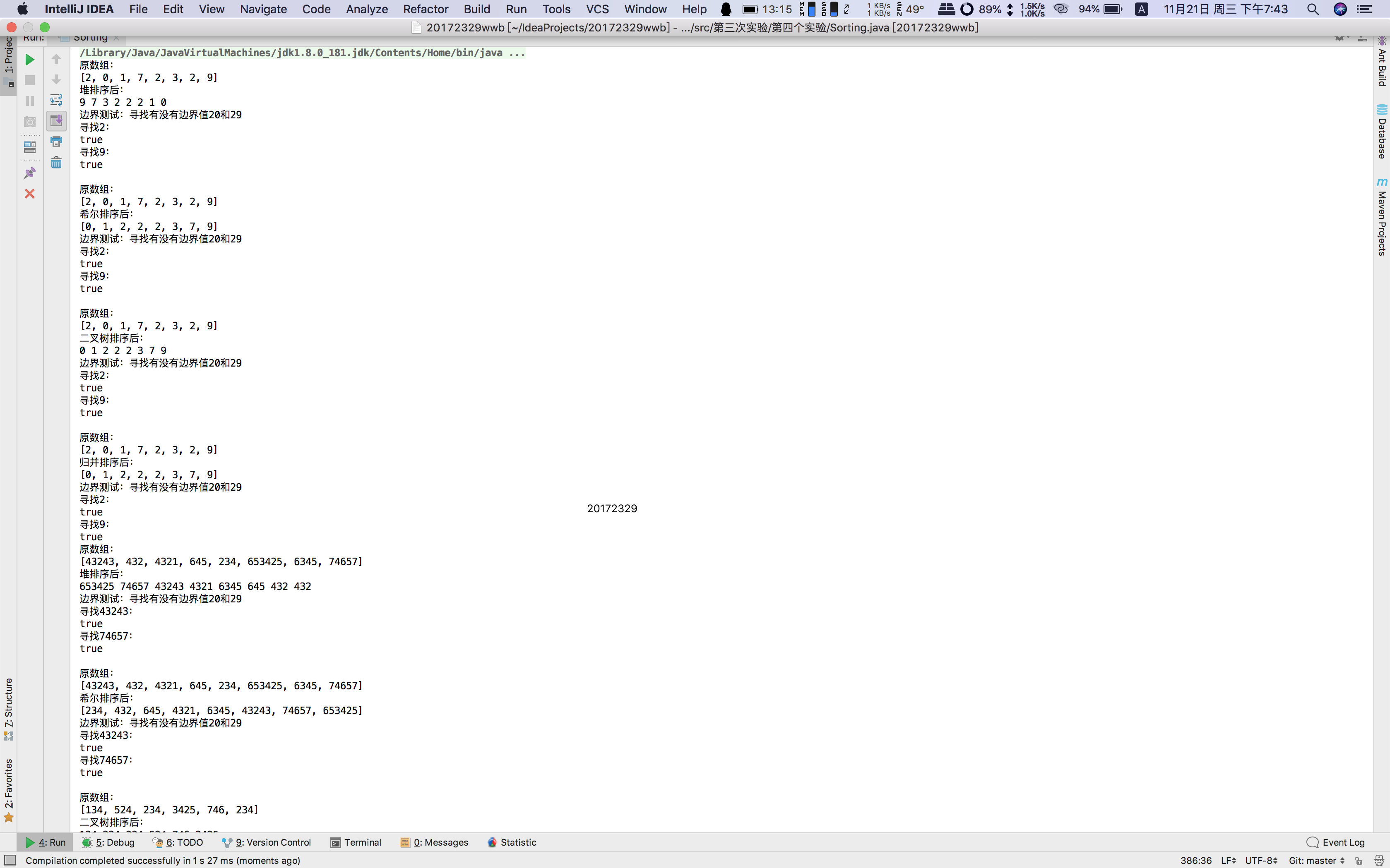Viewport: 1390px width, 868px height.
Task: Click the java command path line in console
Action: [x=302, y=53]
